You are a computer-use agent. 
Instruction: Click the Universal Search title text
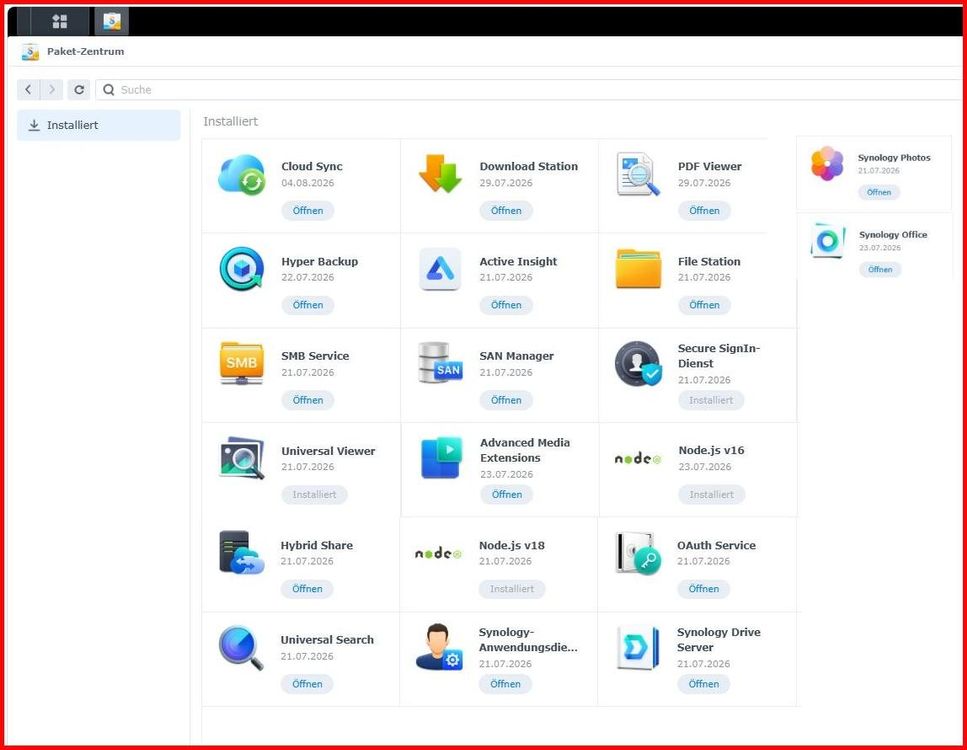[x=327, y=640]
